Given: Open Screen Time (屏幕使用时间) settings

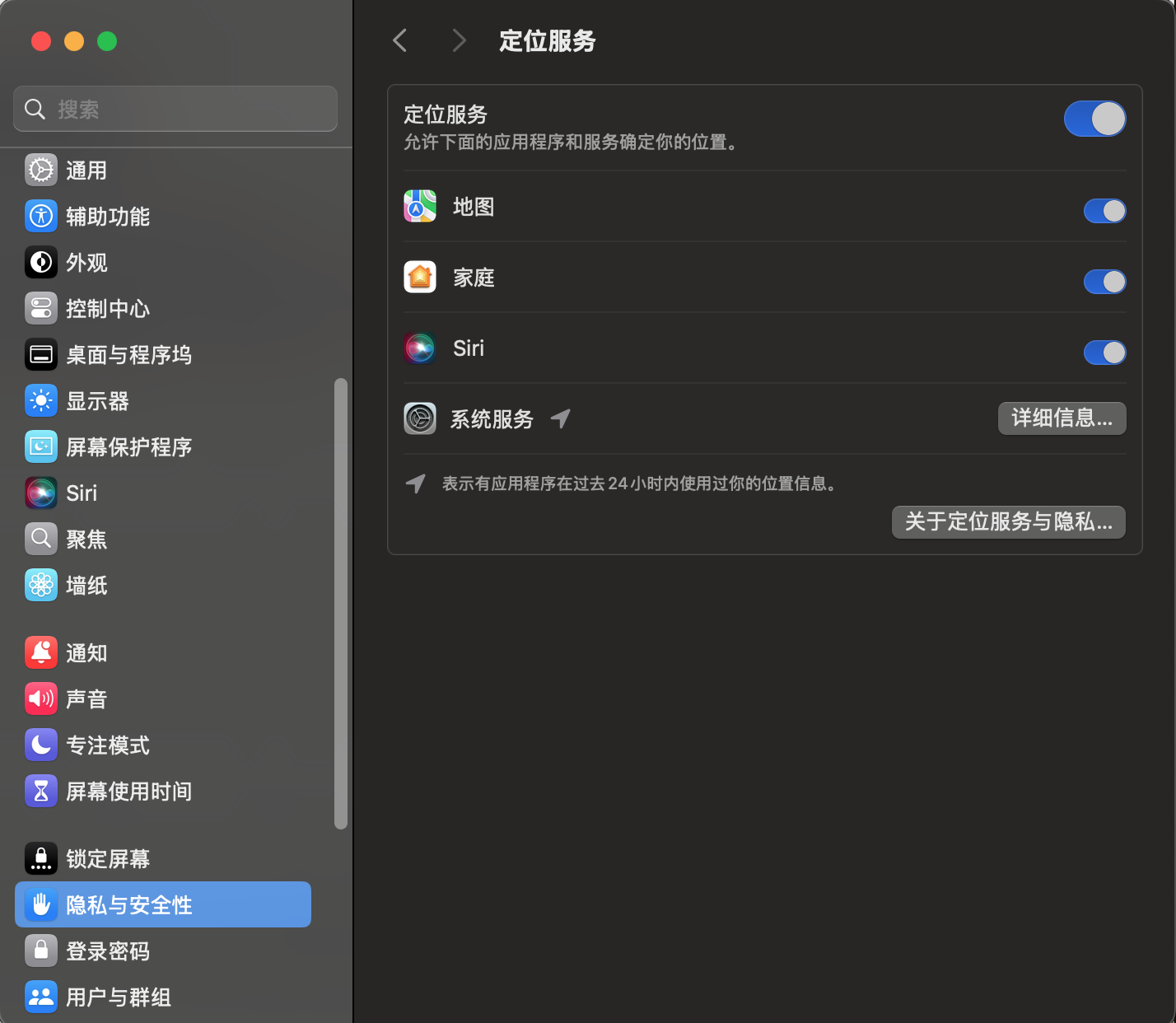Looking at the screenshot, I should 128,792.
